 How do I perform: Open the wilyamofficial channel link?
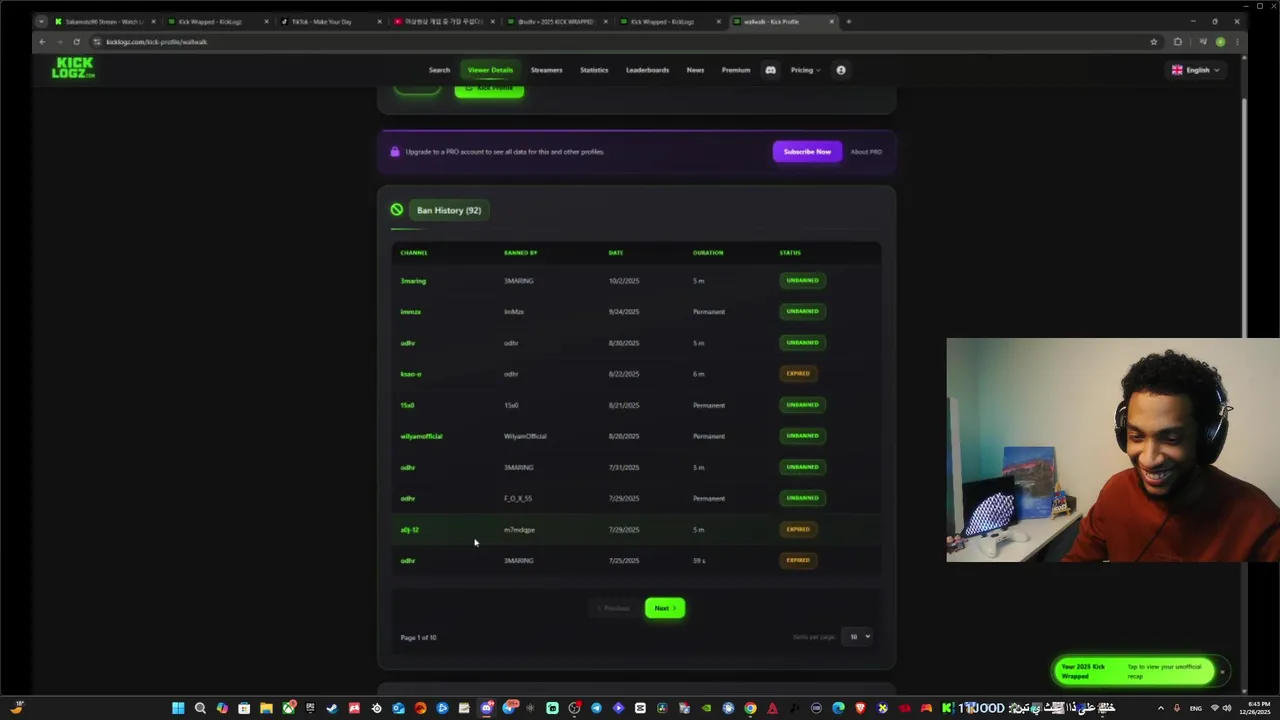tap(421, 436)
